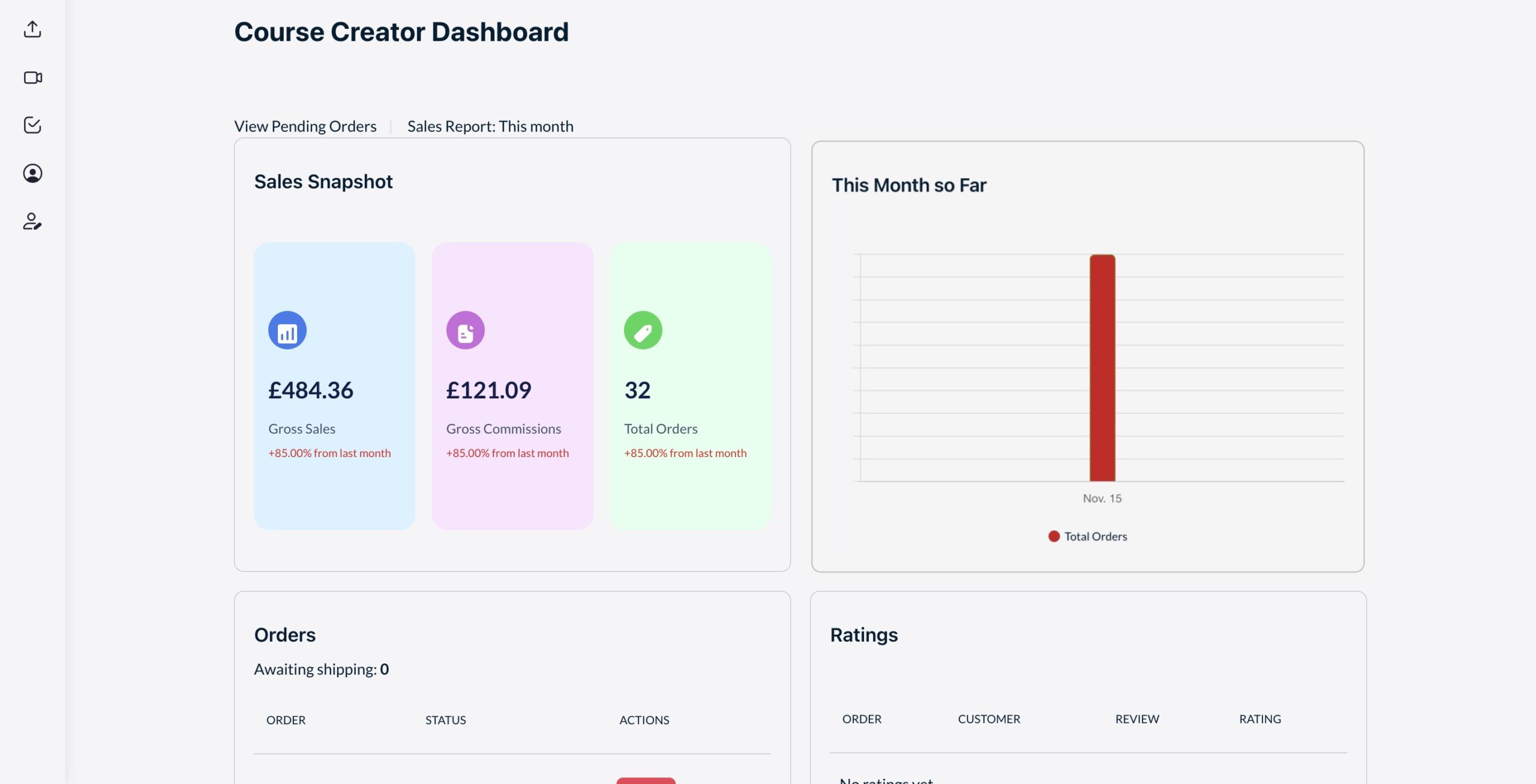1536x784 pixels.
Task: Open the profile account icon in the sidebar
Action: coord(32,174)
